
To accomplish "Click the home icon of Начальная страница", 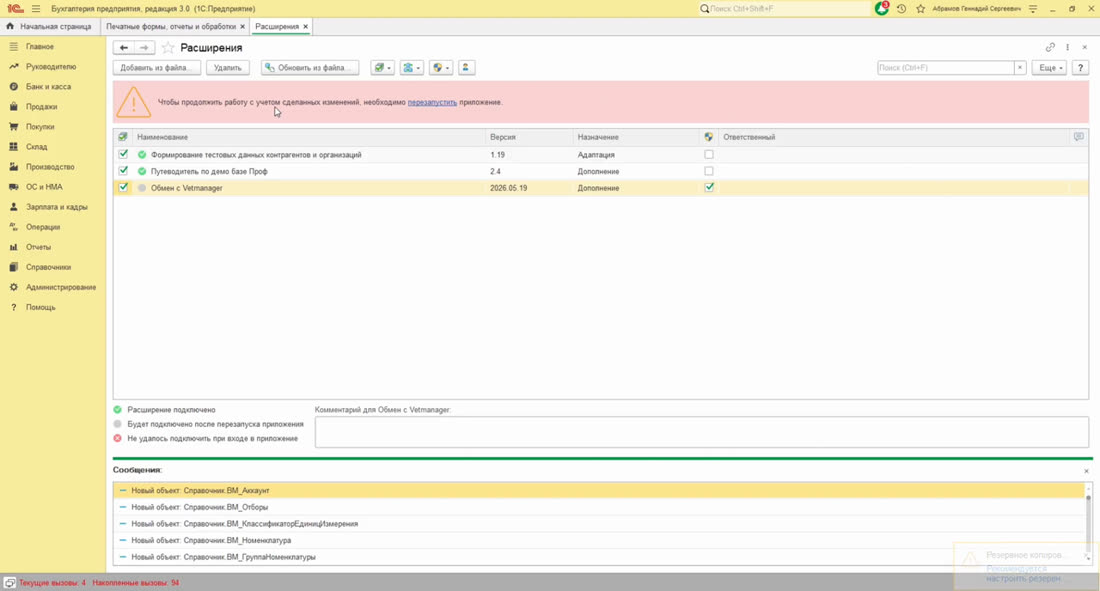I will (x=10, y=26).
